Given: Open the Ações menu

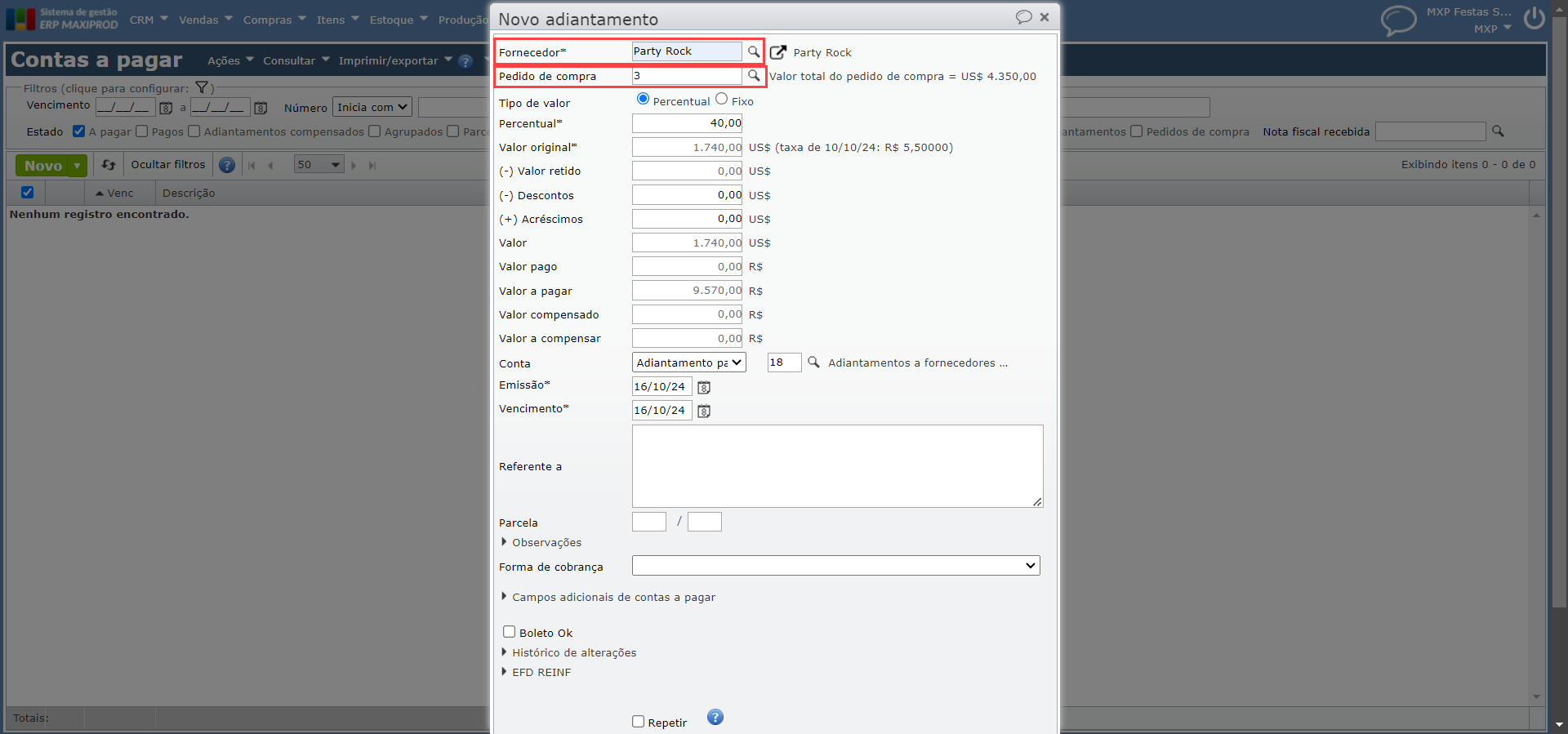Looking at the screenshot, I should pyautogui.click(x=230, y=60).
